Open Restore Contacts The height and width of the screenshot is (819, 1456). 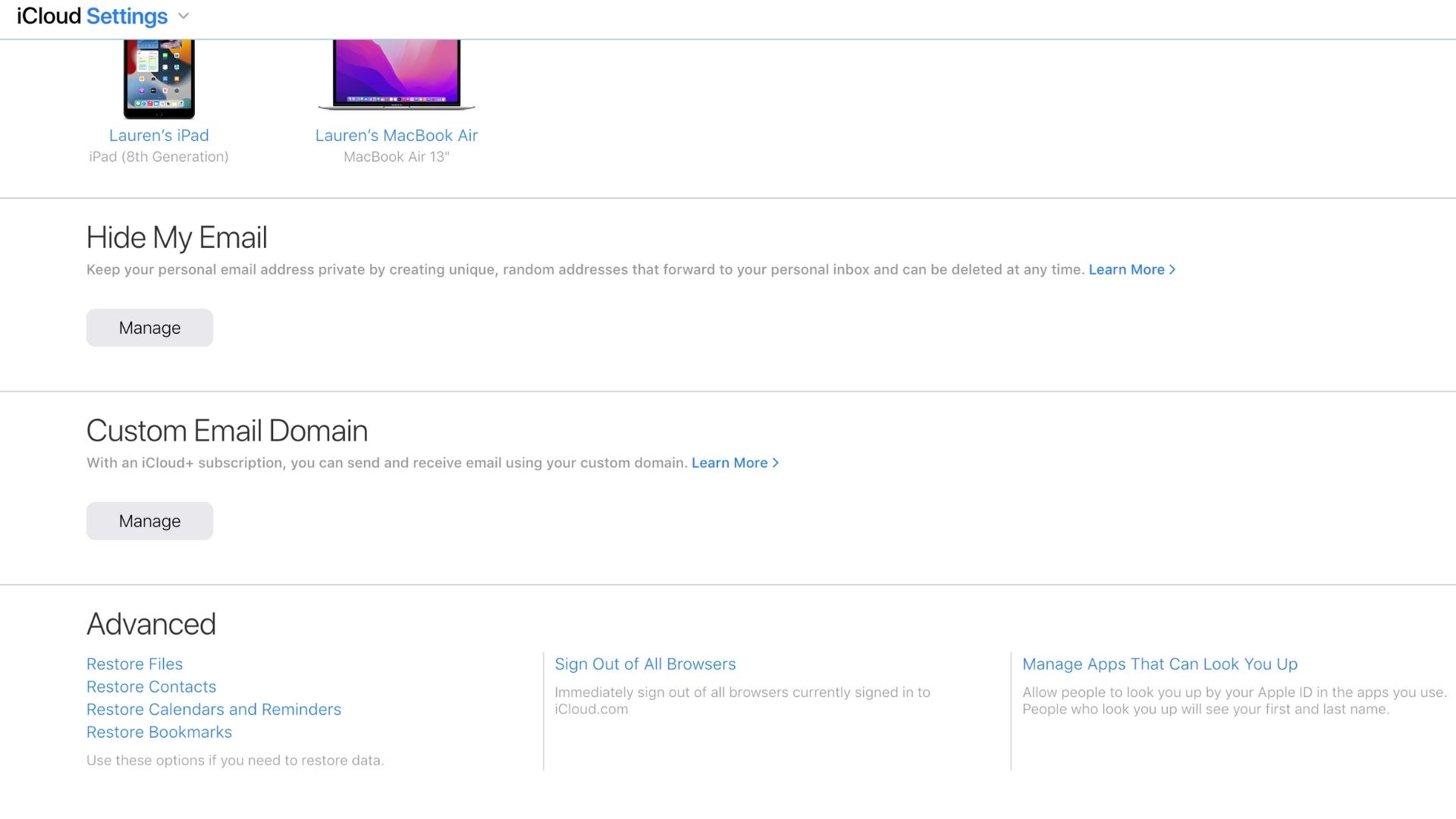(x=151, y=686)
